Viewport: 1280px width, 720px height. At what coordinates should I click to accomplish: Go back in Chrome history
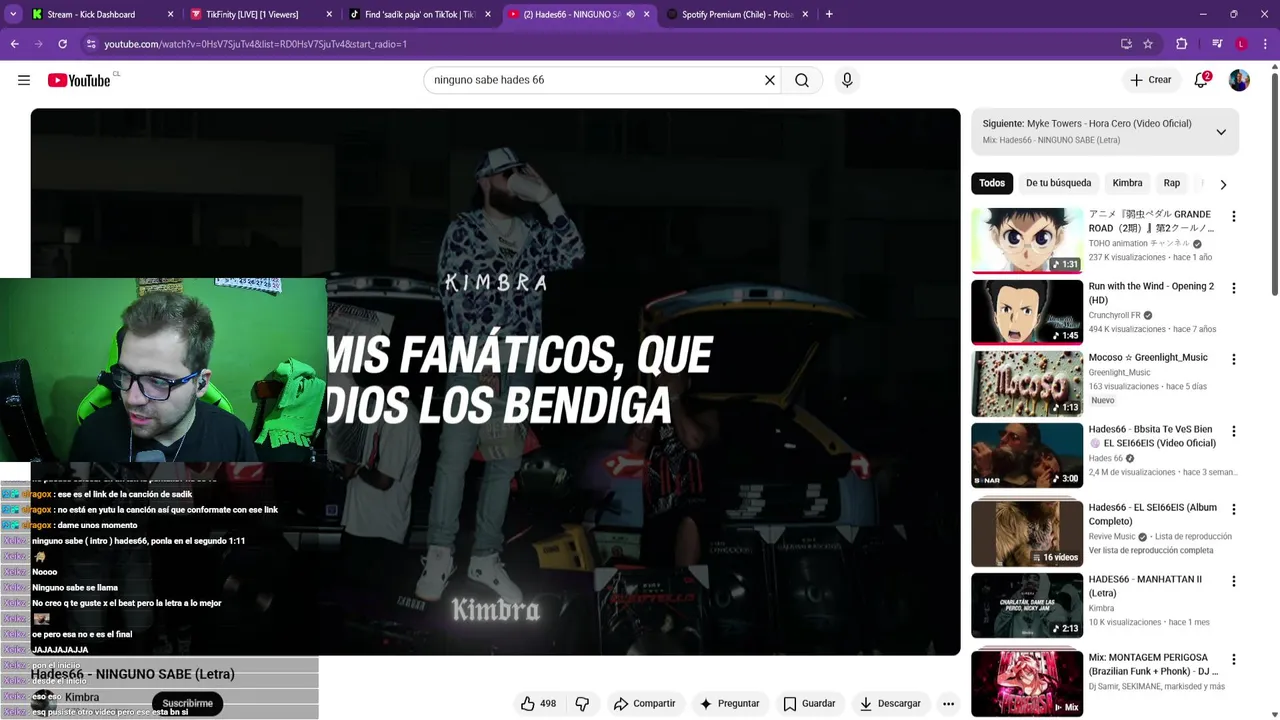coord(14,44)
